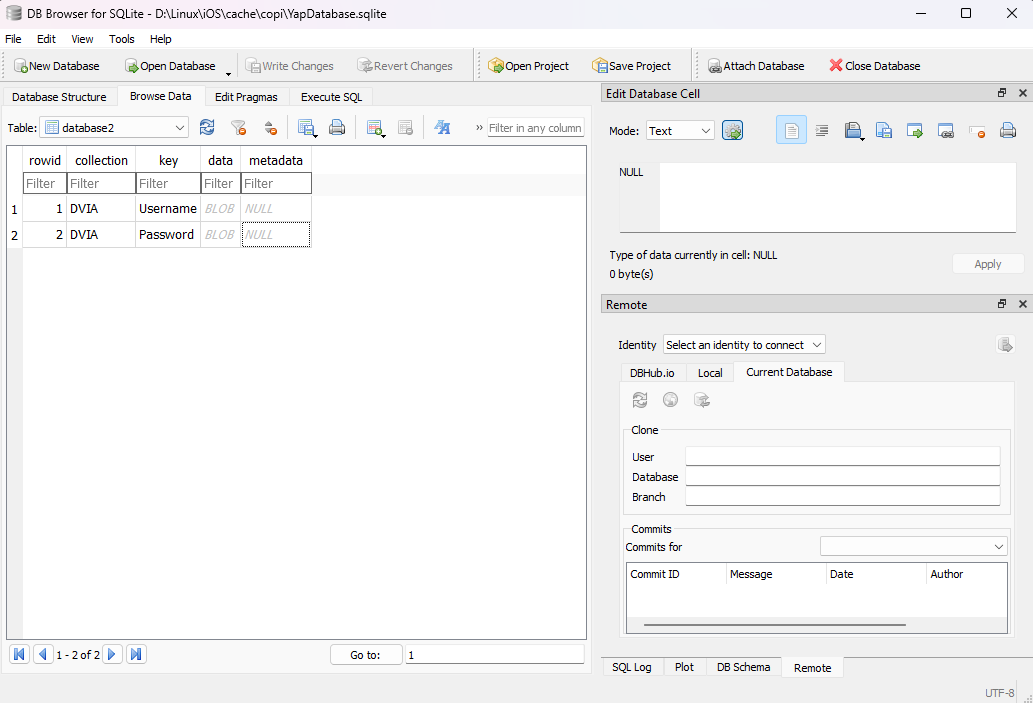The height and width of the screenshot is (703, 1033).
Task: Toggle the text auto-format page button
Action: pos(791,130)
